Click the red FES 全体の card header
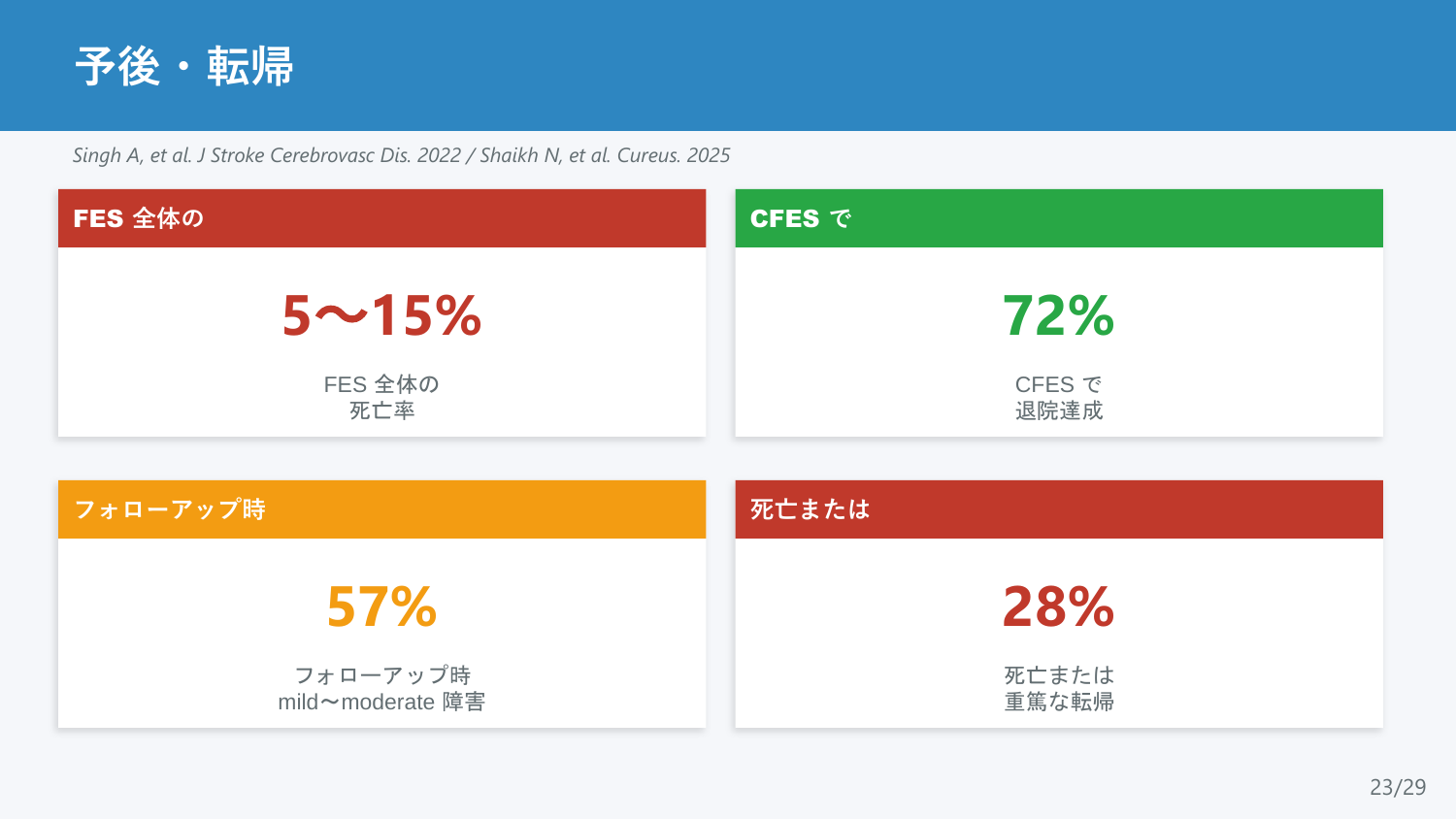 (381, 218)
